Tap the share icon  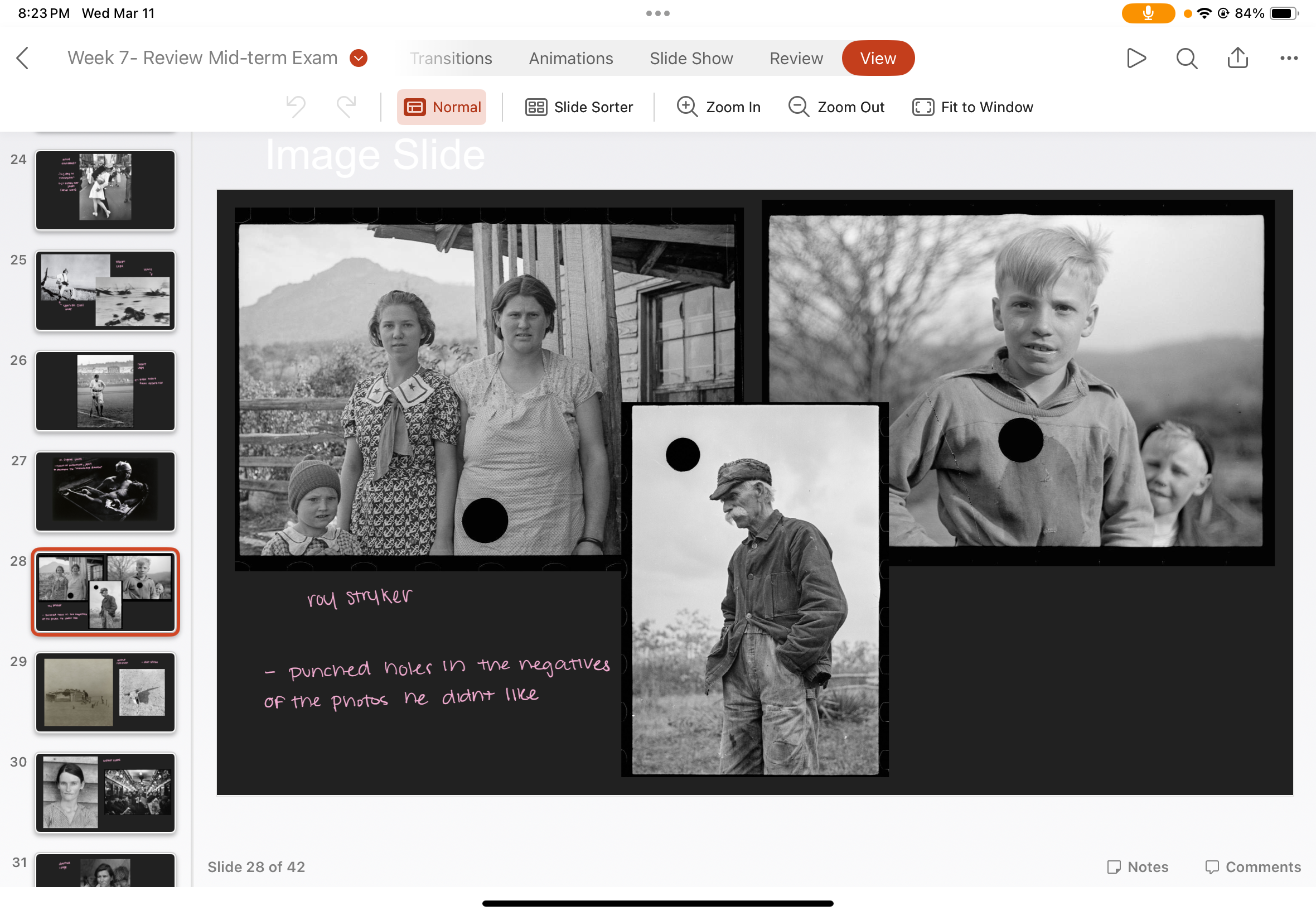point(1237,58)
